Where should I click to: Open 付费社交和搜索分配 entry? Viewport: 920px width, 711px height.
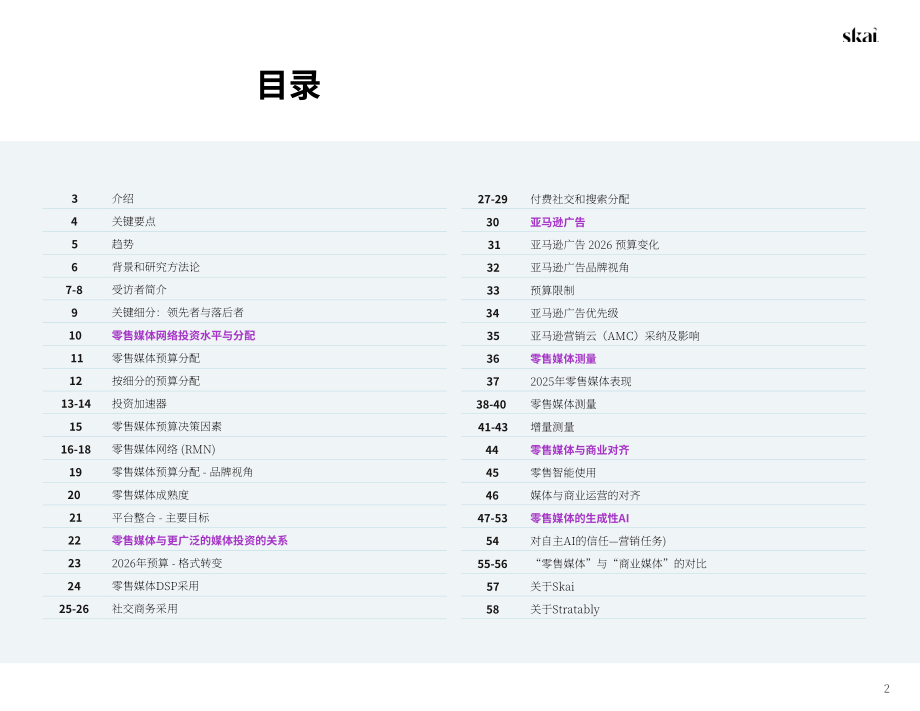tap(580, 199)
